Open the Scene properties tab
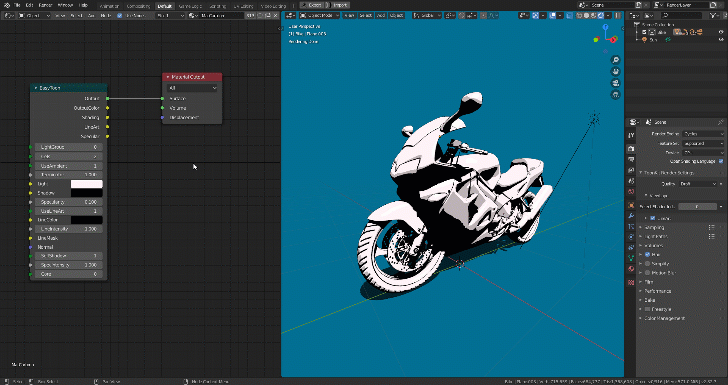This screenshot has width=728, height=385. click(x=631, y=181)
